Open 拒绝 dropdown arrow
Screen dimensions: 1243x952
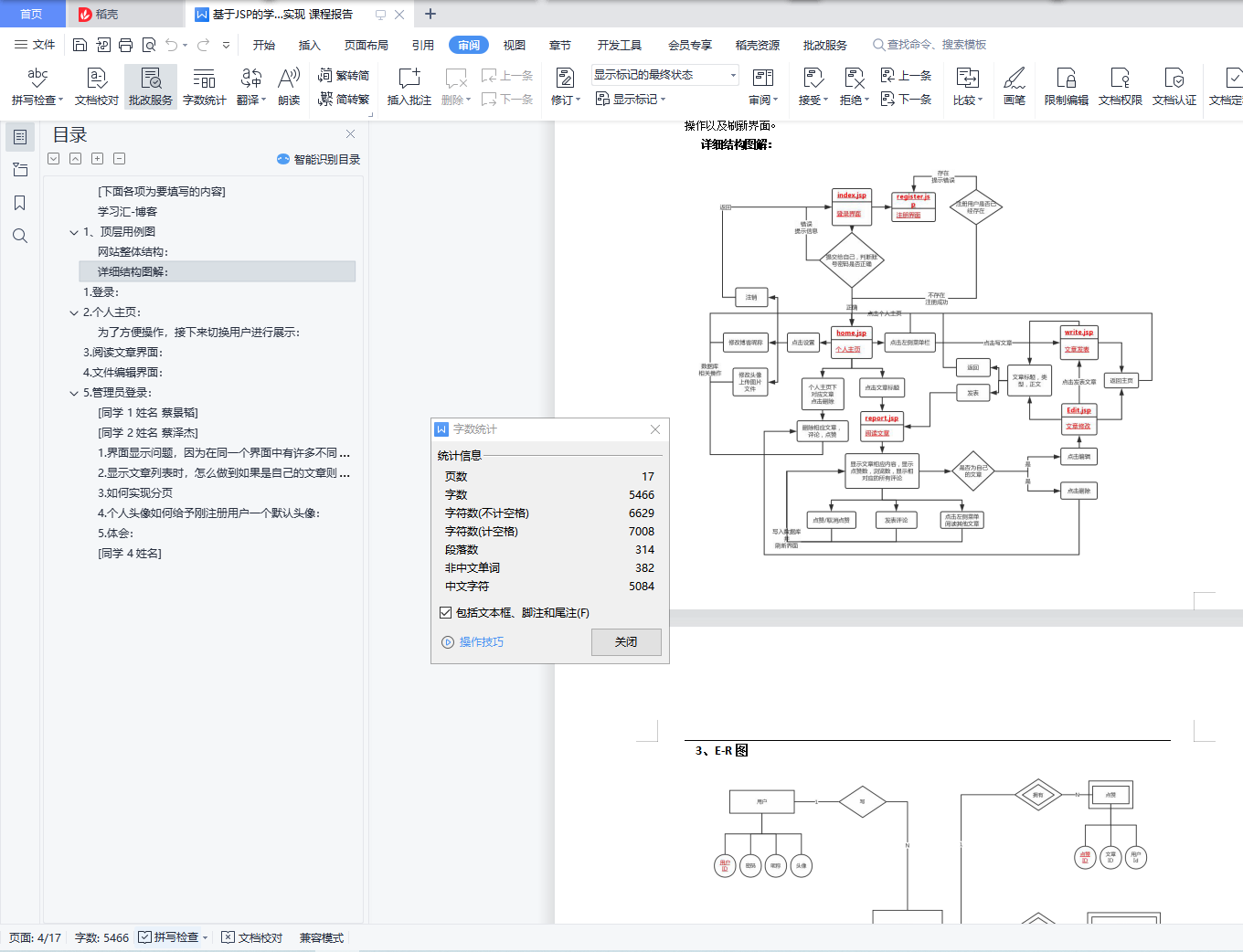[x=867, y=100]
